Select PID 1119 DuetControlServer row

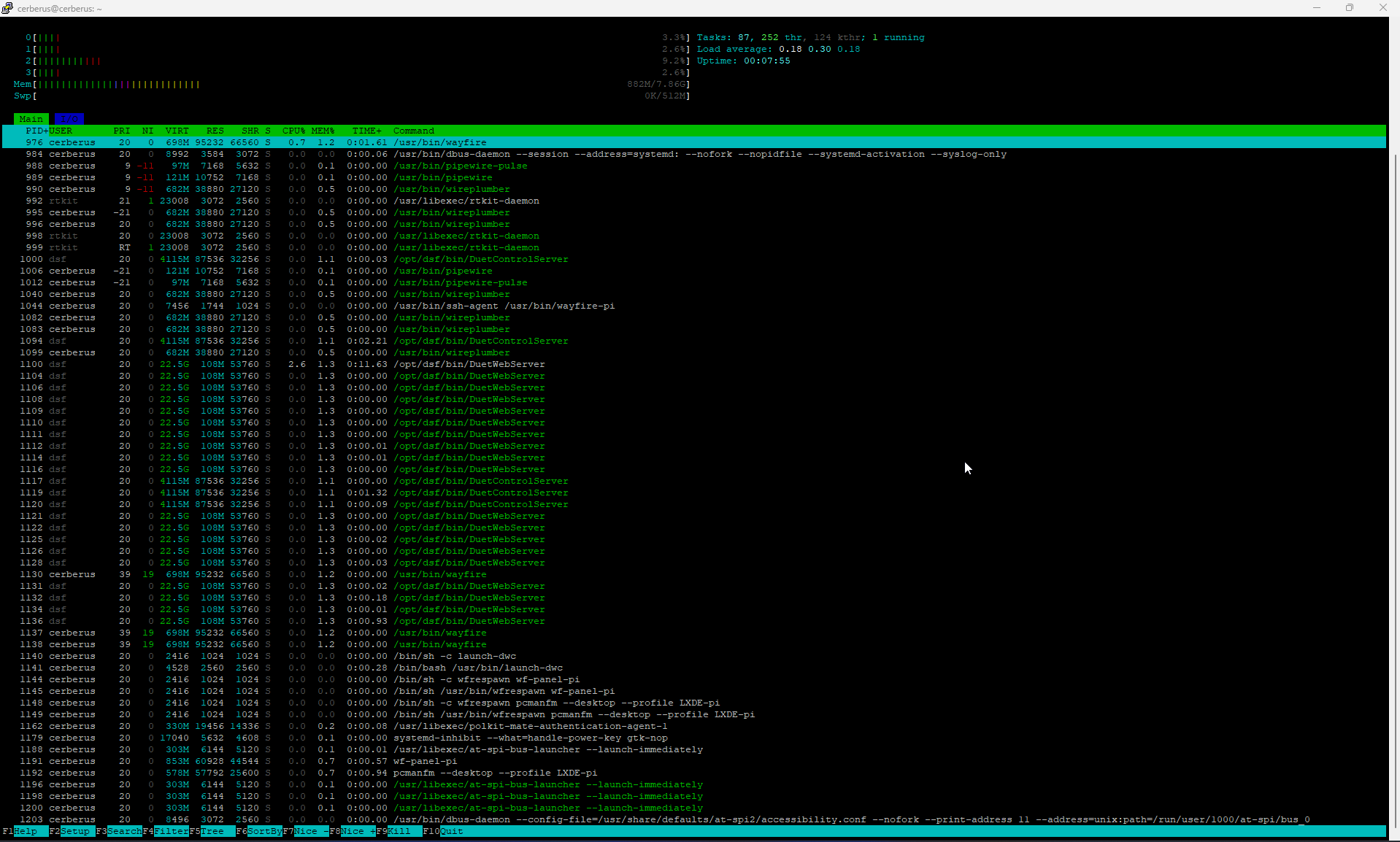click(693, 493)
